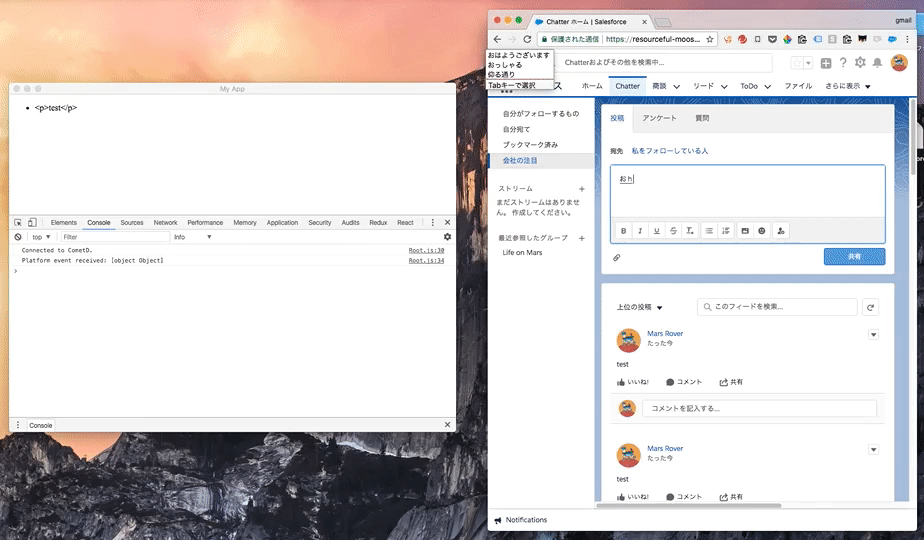The image size is (924, 540).
Task: Open the second Mars Rover post's action menu arrow
Action: (x=873, y=450)
